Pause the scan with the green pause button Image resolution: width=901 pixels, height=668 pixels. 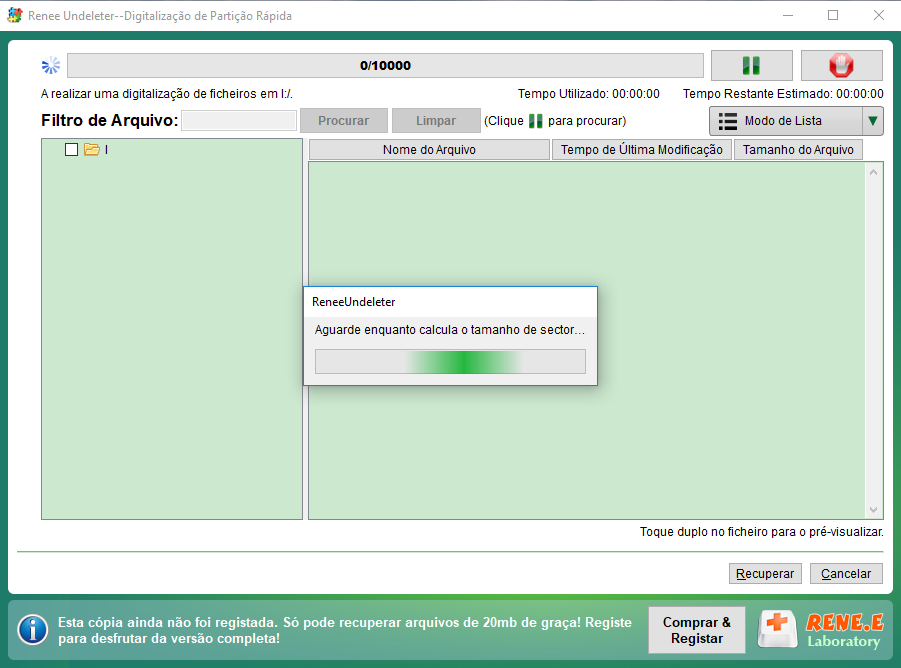[x=752, y=65]
